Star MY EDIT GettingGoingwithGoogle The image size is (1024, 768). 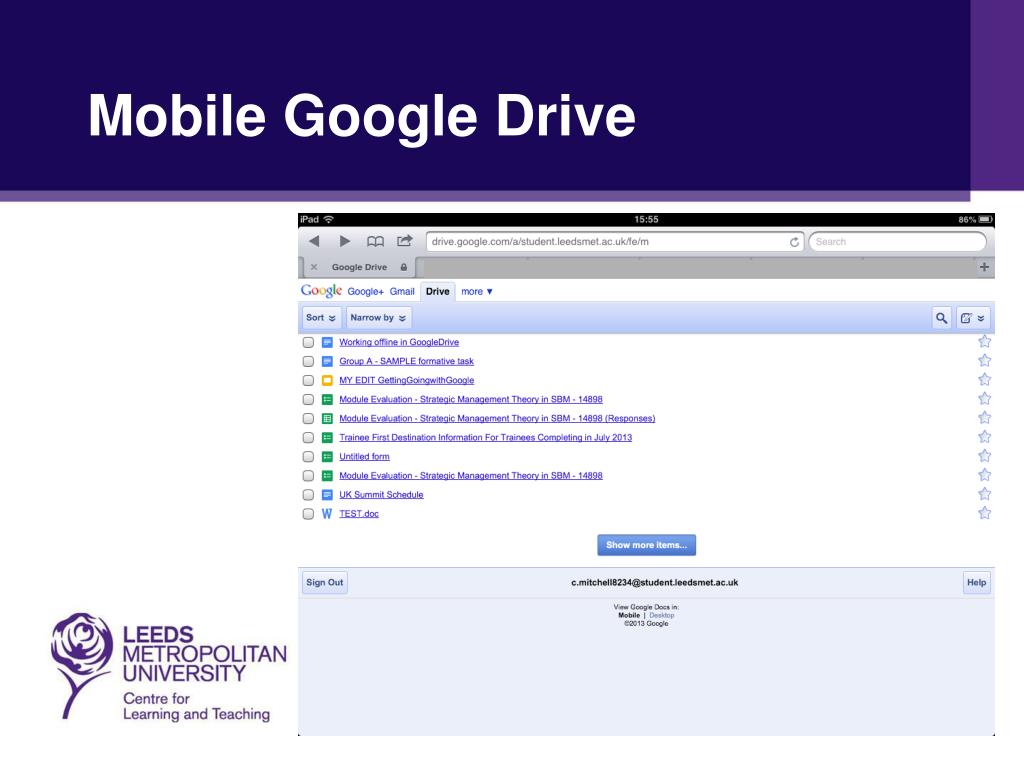pyautogui.click(x=984, y=379)
